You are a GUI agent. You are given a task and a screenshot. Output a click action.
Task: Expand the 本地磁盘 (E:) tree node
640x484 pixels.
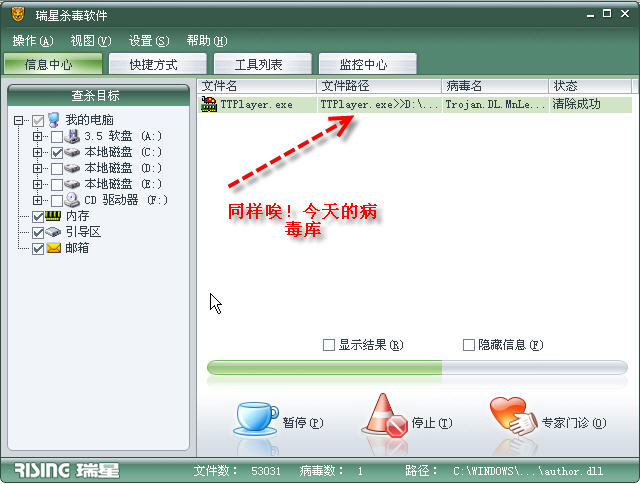point(38,184)
